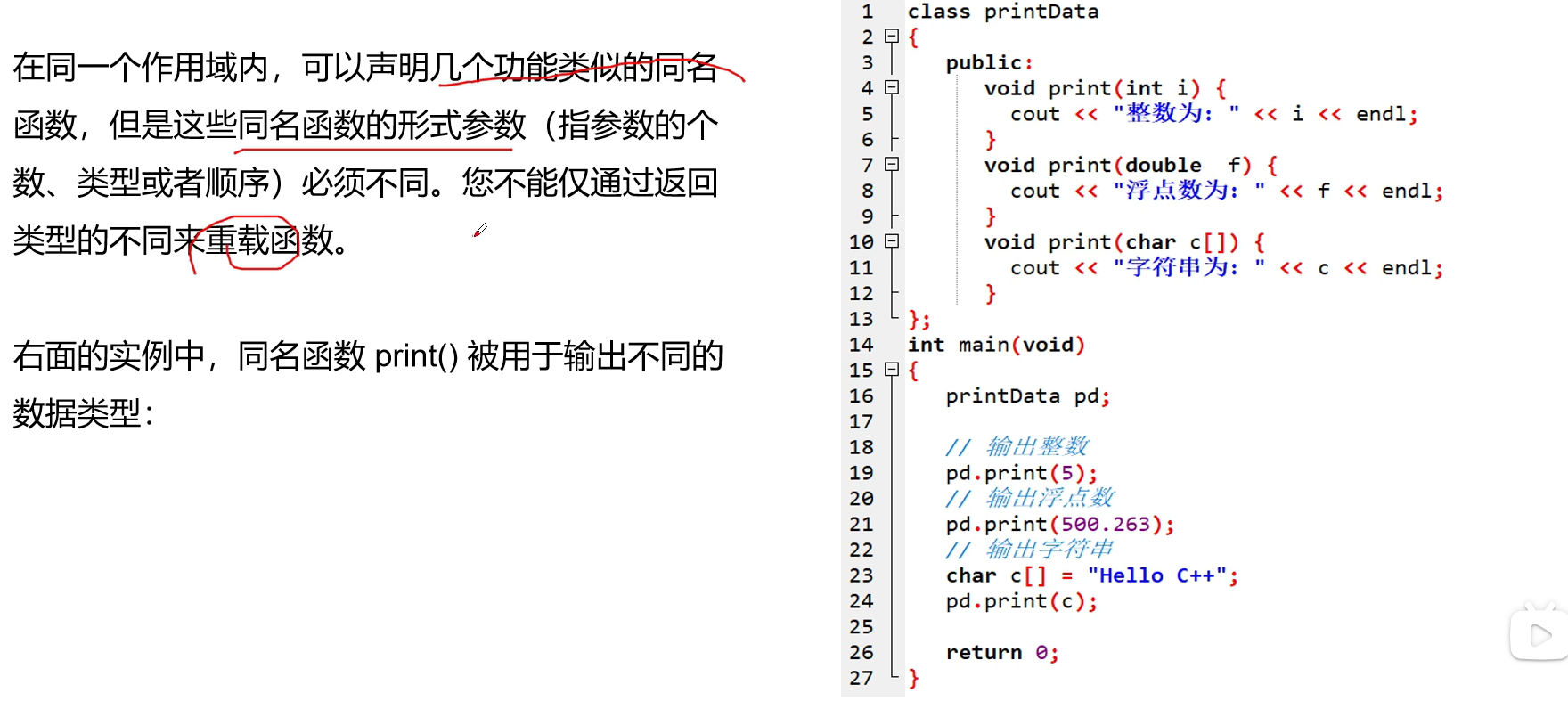Click the int main(void) declaration
The width and height of the screenshot is (1568, 701).
(997, 345)
